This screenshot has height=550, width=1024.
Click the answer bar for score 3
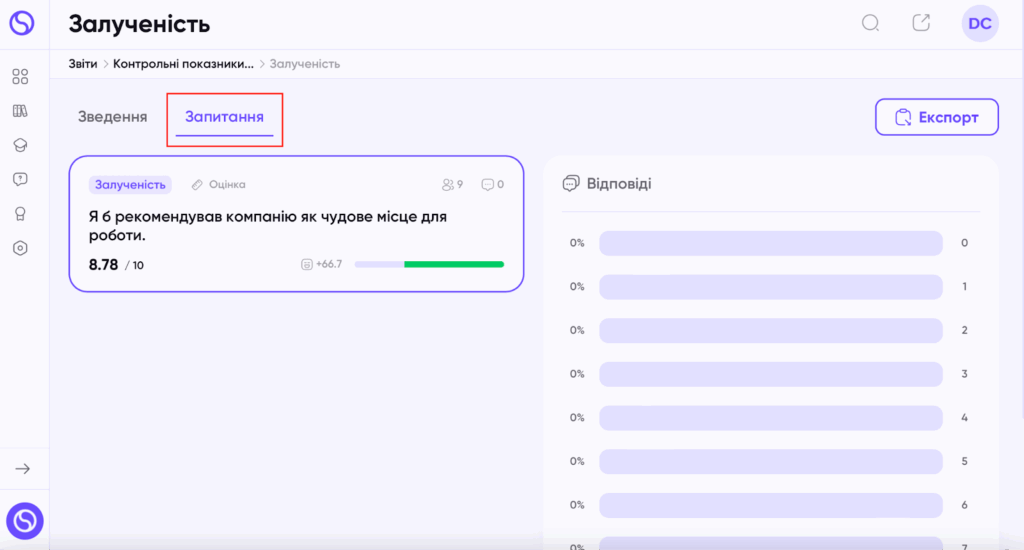771,374
